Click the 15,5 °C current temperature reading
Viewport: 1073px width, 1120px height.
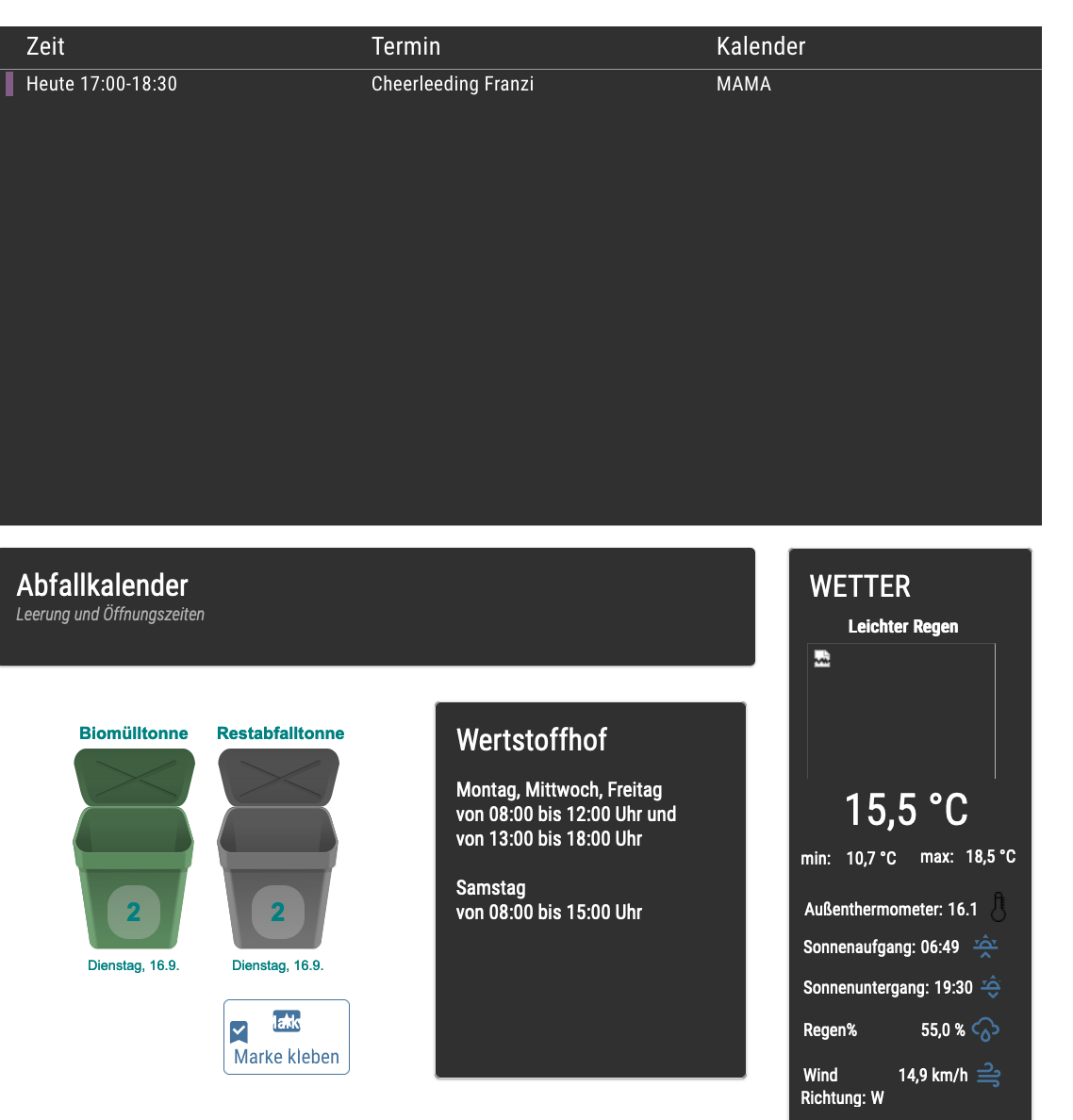905,810
